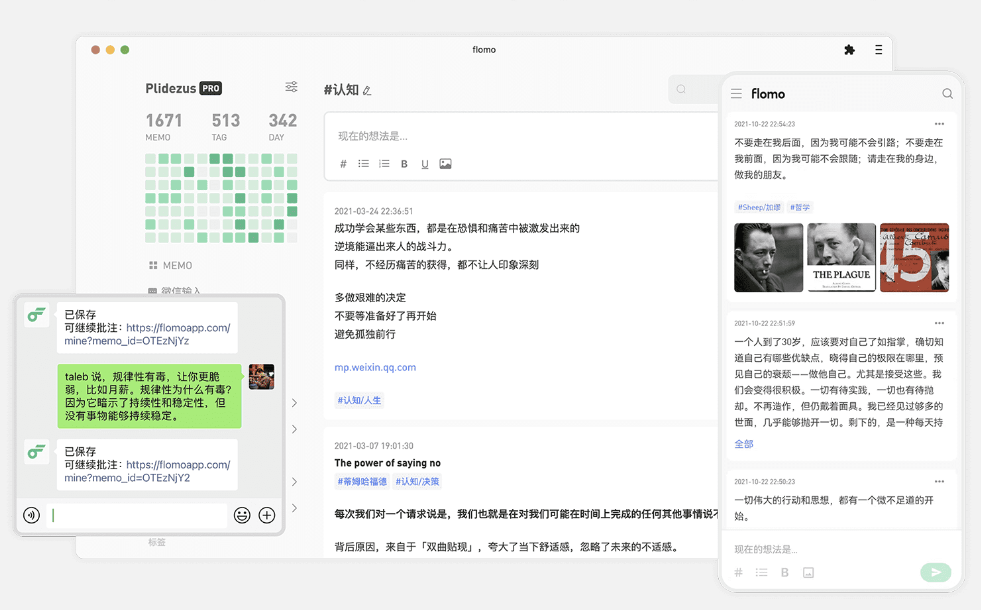981x610 pixels.
Task: Click user avatar beside green taleb message
Action: tap(262, 377)
